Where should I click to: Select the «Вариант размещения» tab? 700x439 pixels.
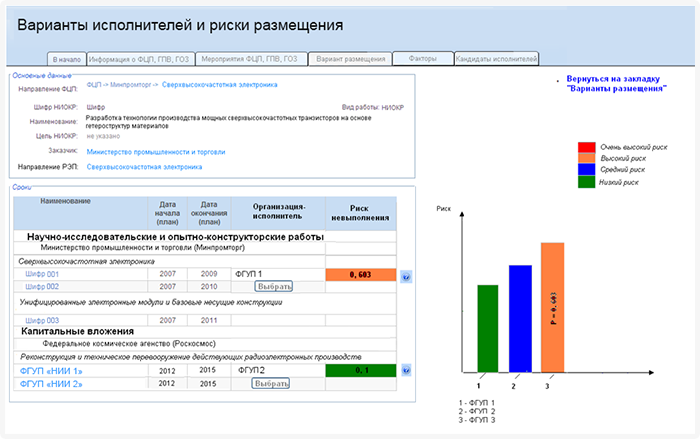(x=350, y=60)
